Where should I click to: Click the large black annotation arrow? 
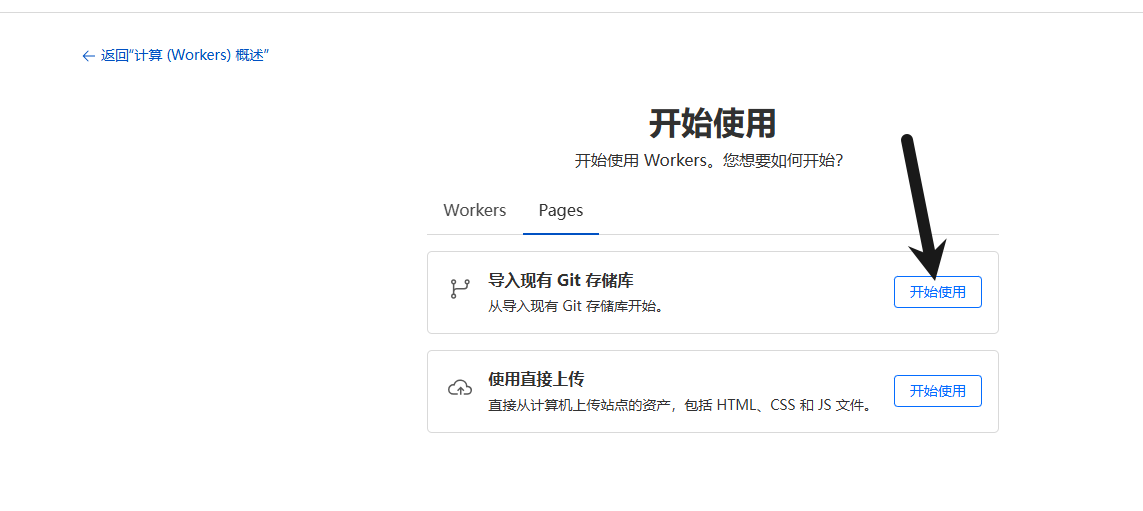(x=918, y=200)
